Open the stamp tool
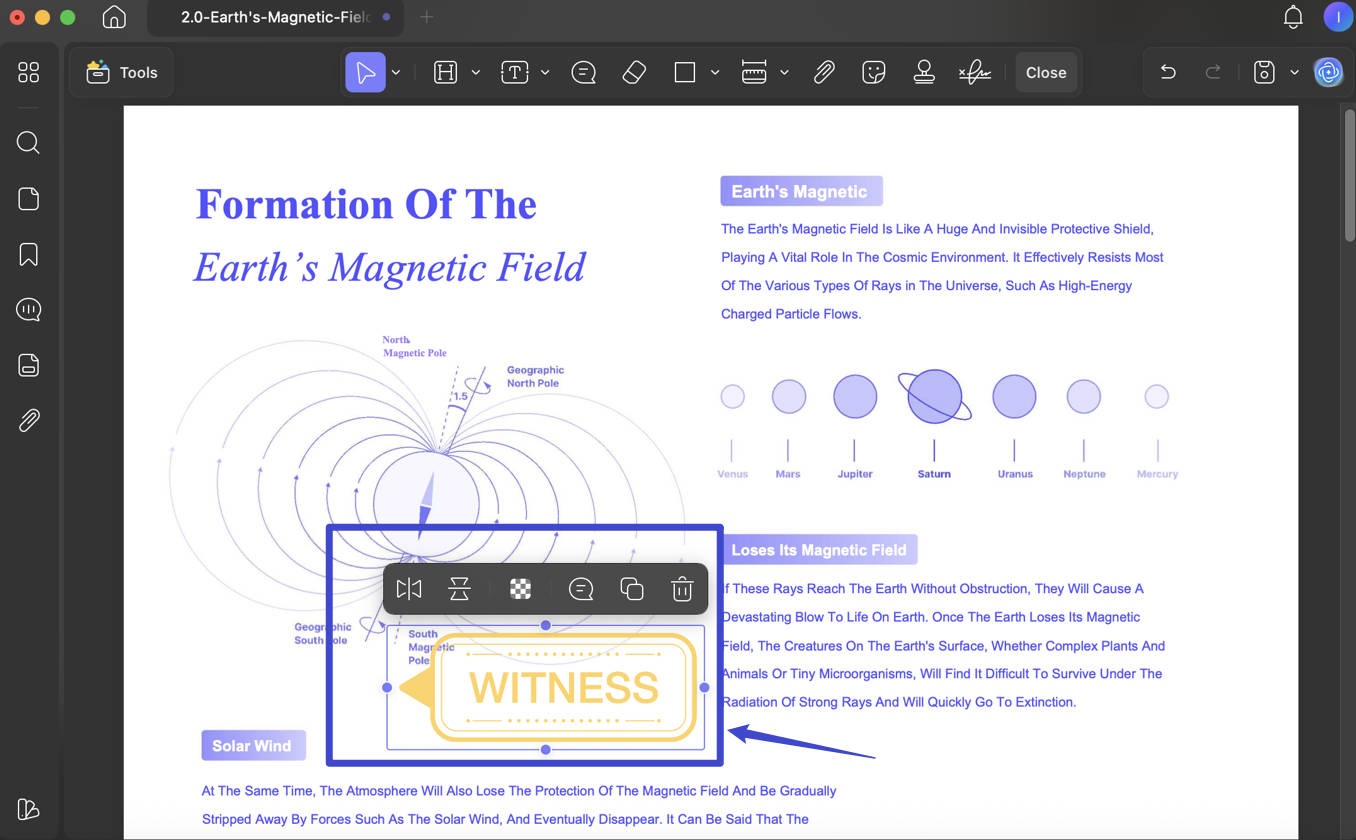This screenshot has height=840, width=1356. coord(924,72)
